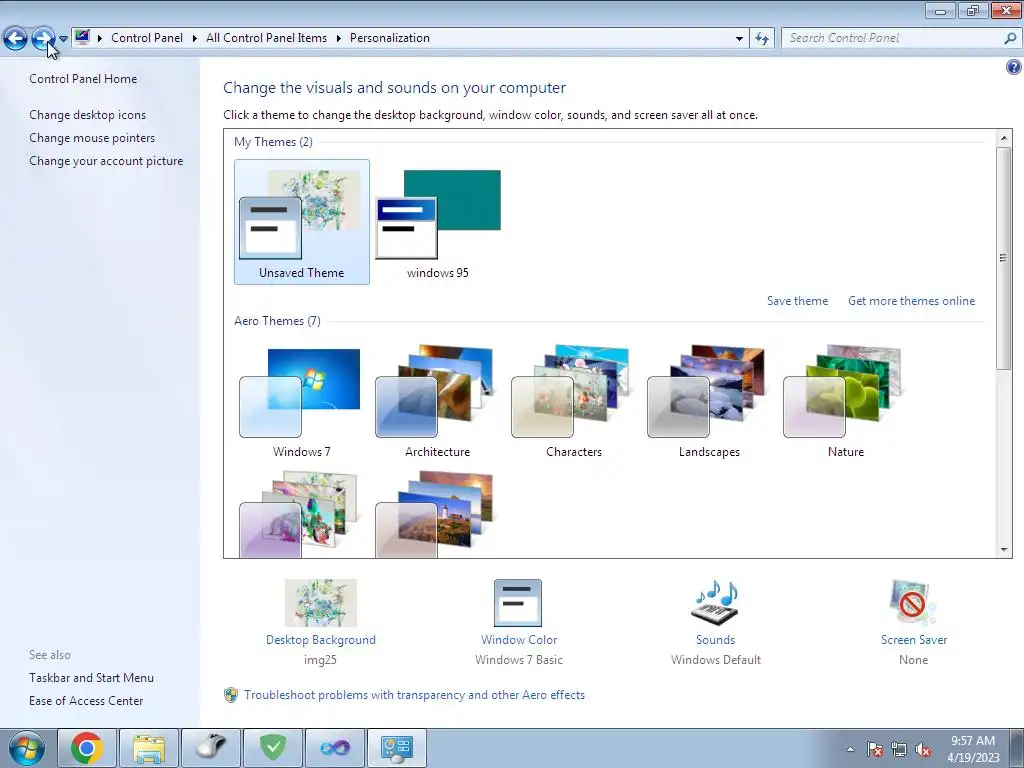Open Change desktop icons link
Screen dimensions: 1024x768
[x=88, y=115]
